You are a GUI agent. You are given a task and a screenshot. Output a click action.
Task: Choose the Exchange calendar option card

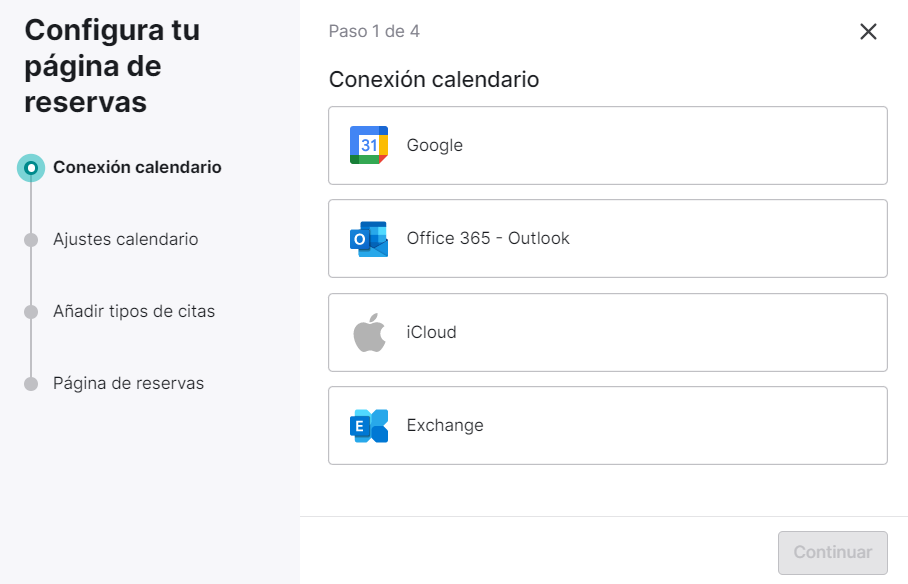[x=607, y=426]
